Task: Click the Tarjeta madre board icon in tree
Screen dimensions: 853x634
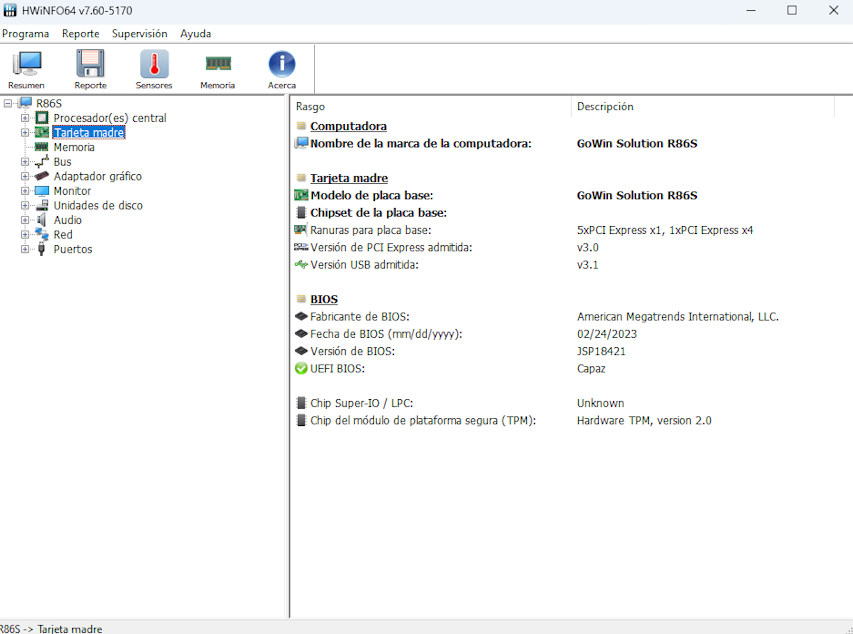Action: pyautogui.click(x=42, y=132)
